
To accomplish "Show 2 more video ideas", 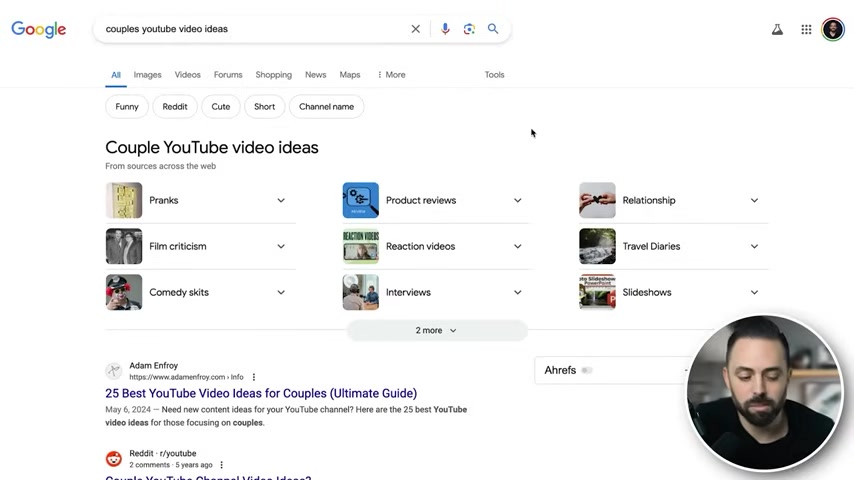I will pyautogui.click(x=437, y=331).
